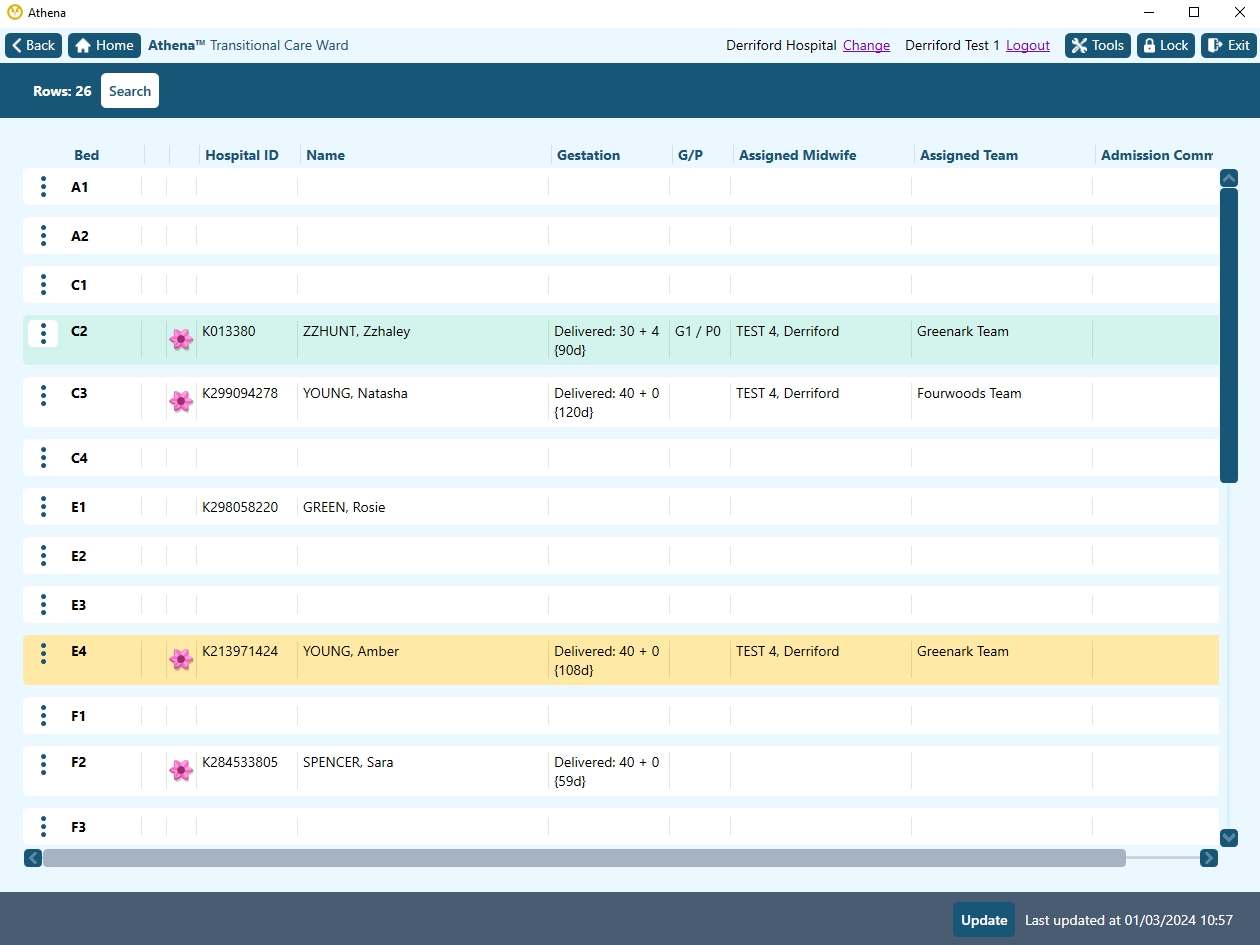Open row menu for bed E2
The width and height of the screenshot is (1260, 945).
[43, 555]
